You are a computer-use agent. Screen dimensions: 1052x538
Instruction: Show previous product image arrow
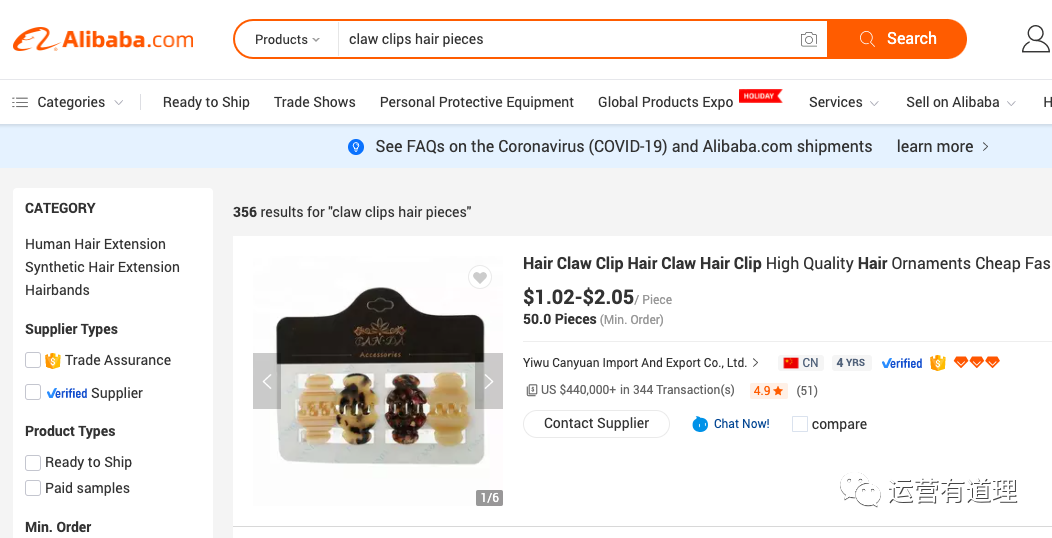[x=267, y=381]
